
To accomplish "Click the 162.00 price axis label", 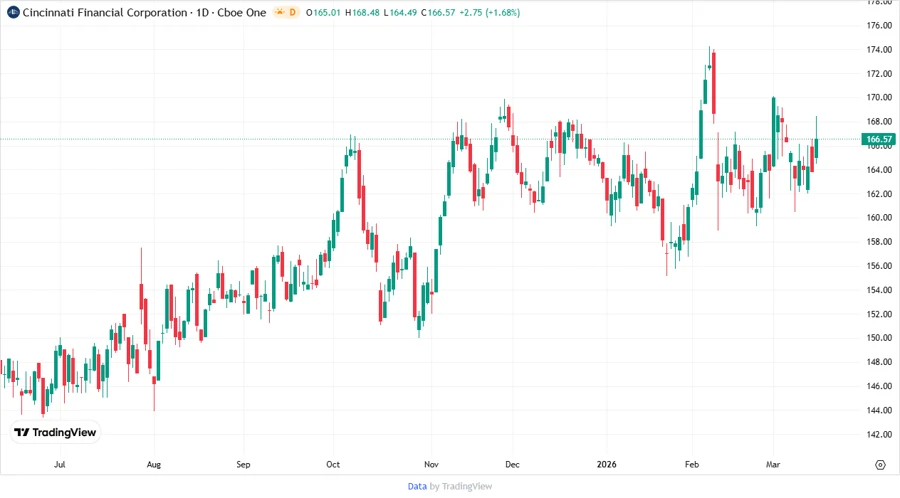I will coord(879,193).
